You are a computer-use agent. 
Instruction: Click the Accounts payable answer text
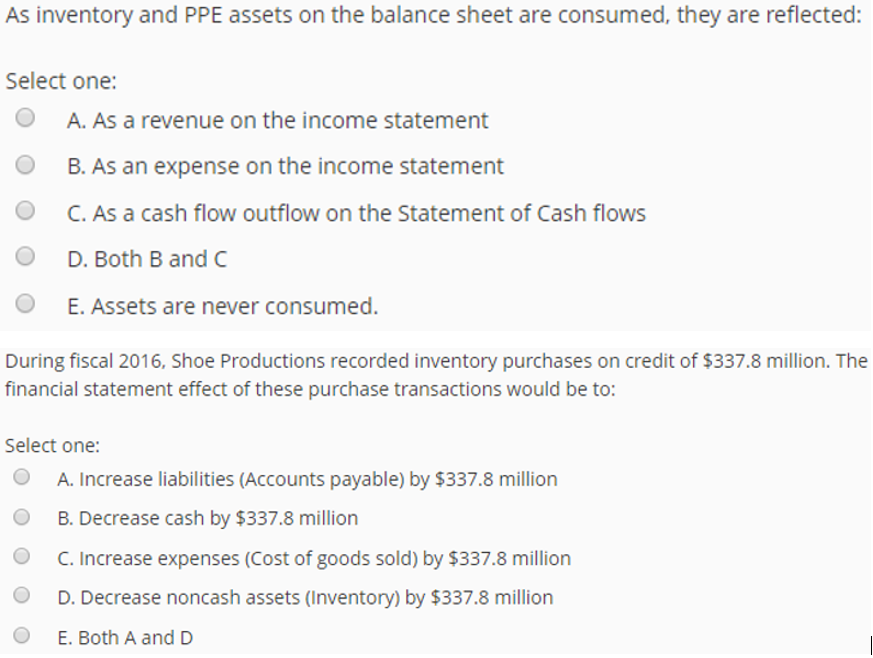pyautogui.click(x=307, y=479)
